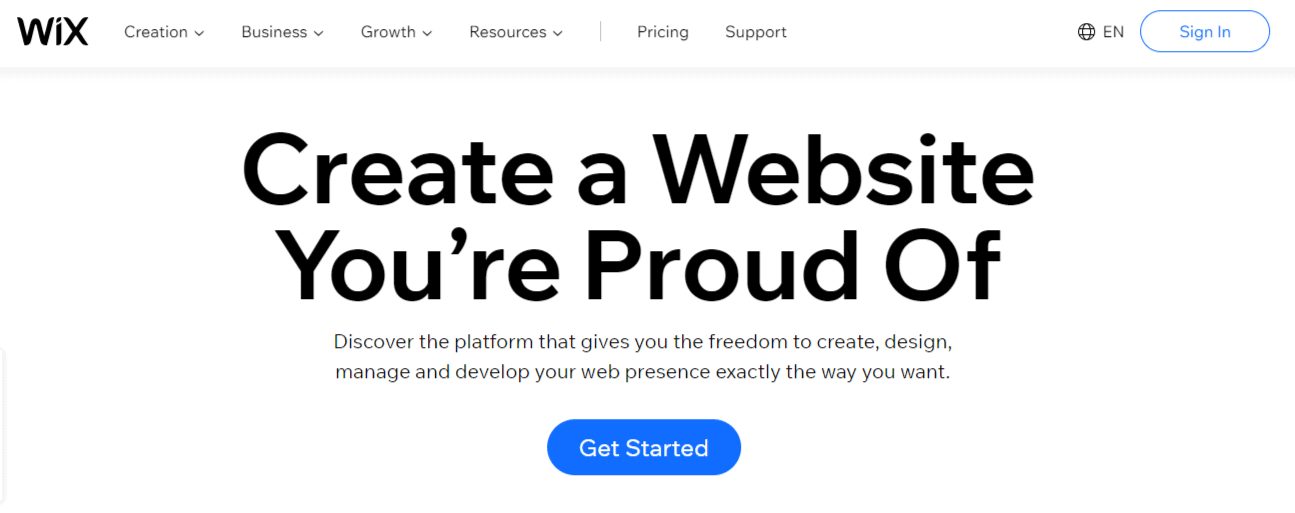Click the "You're Proud Of" headline line
The height and width of the screenshot is (513, 1295).
pos(638,265)
